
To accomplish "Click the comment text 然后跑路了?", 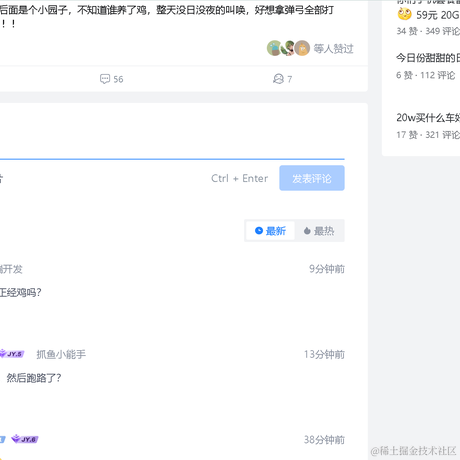I will [34, 378].
